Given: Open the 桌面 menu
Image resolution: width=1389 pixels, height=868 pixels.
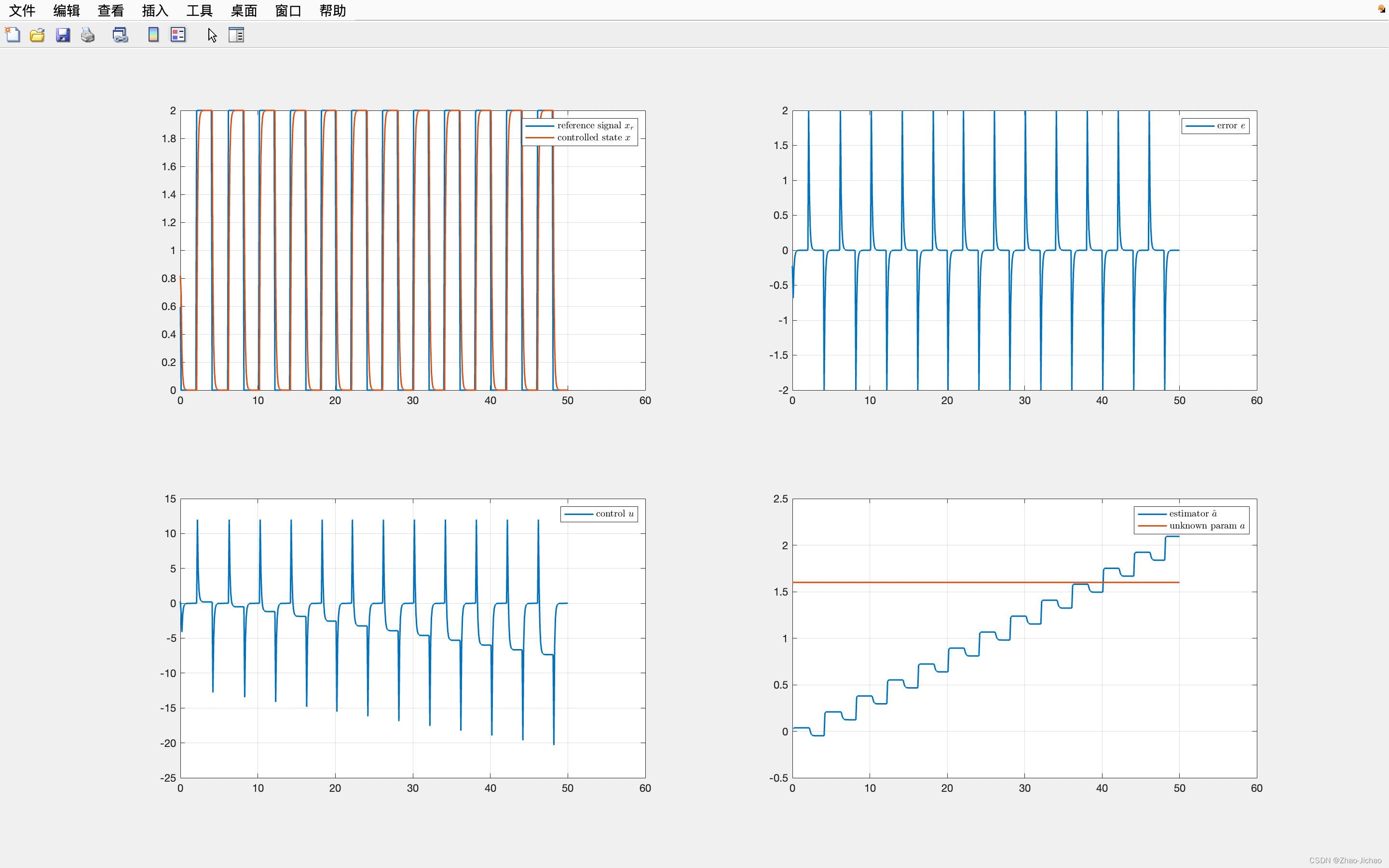Looking at the screenshot, I should pos(244,10).
